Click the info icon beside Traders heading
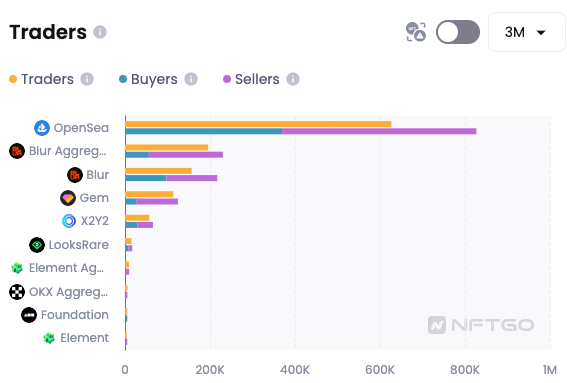The image size is (567, 383). click(x=100, y=32)
